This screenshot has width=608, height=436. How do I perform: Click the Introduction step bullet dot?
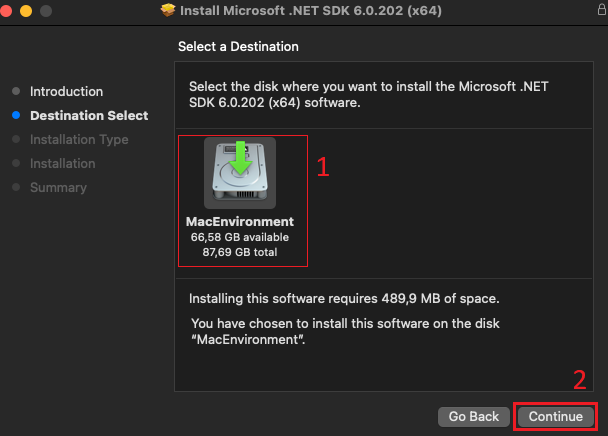(16, 91)
